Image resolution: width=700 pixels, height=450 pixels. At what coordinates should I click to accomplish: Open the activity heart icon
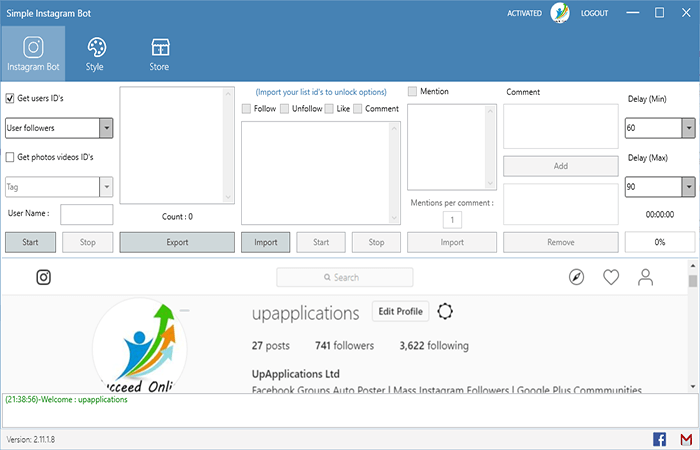611,277
